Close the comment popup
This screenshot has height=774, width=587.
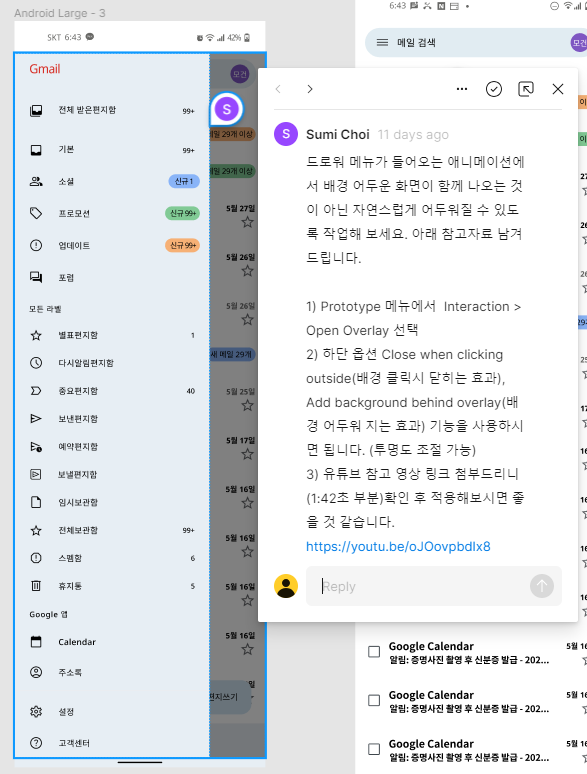pos(558,89)
